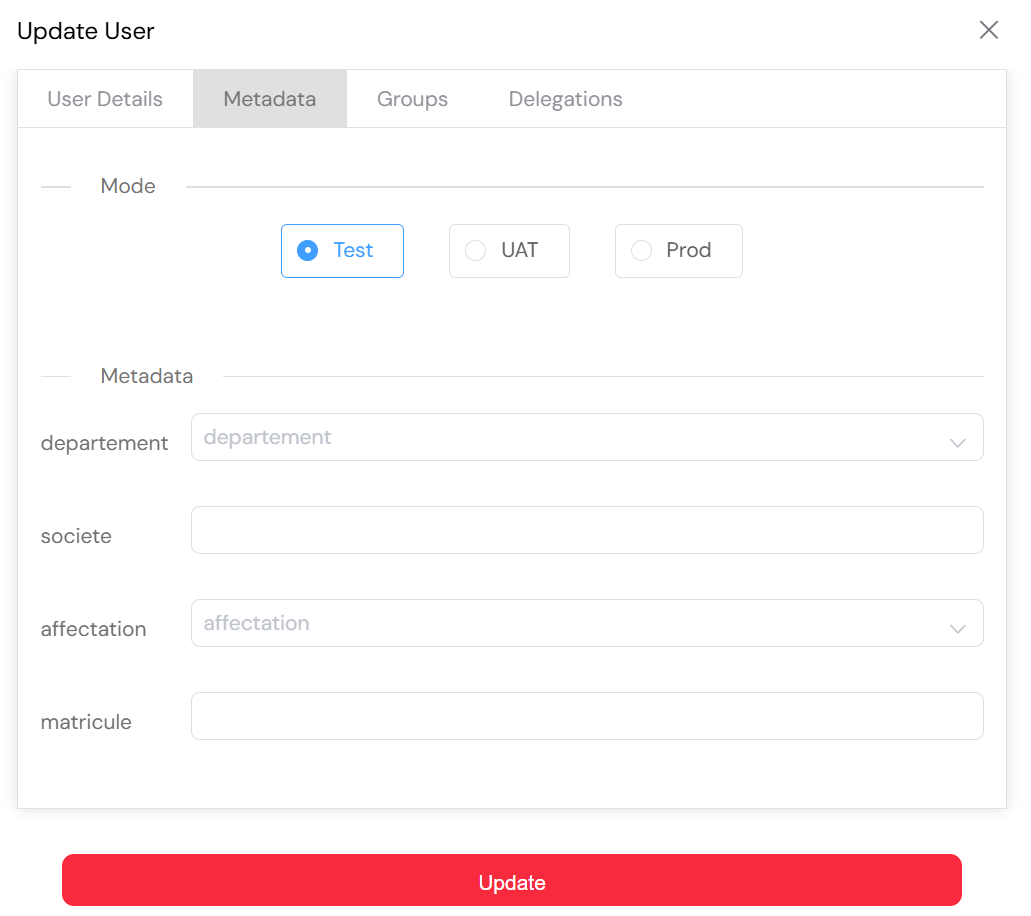Click the affectation field label
The image size is (1031, 916).
[x=93, y=629]
